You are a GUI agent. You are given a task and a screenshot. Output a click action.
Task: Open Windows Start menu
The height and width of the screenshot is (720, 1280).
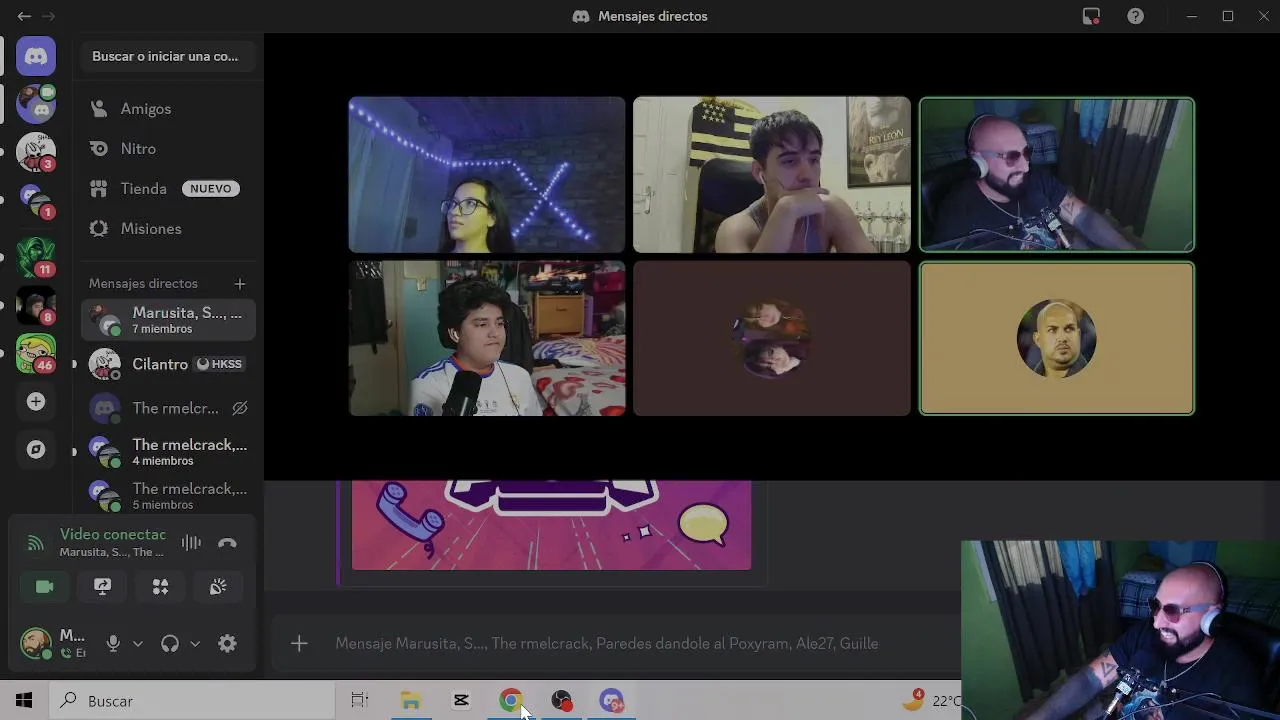point(24,701)
